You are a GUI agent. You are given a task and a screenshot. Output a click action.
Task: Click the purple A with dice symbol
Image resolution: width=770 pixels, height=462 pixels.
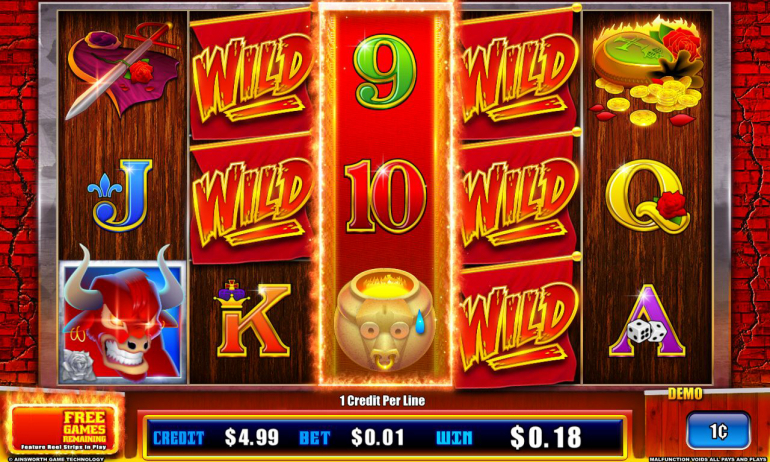tap(647, 321)
